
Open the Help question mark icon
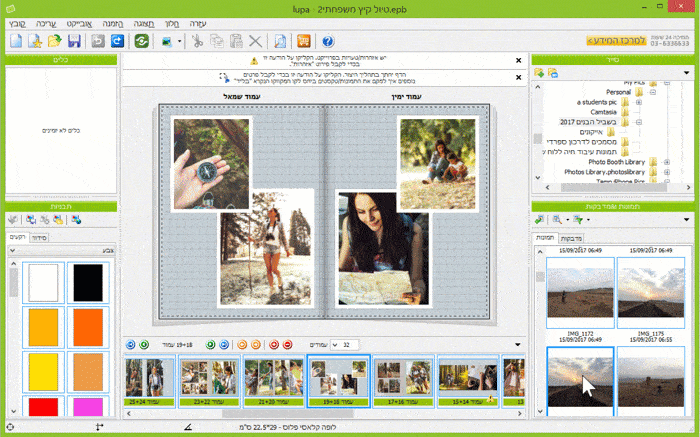329,41
